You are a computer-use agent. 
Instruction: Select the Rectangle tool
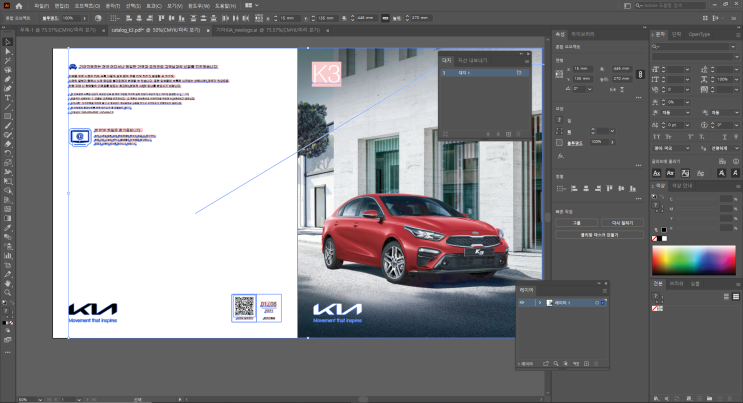tap(8, 116)
